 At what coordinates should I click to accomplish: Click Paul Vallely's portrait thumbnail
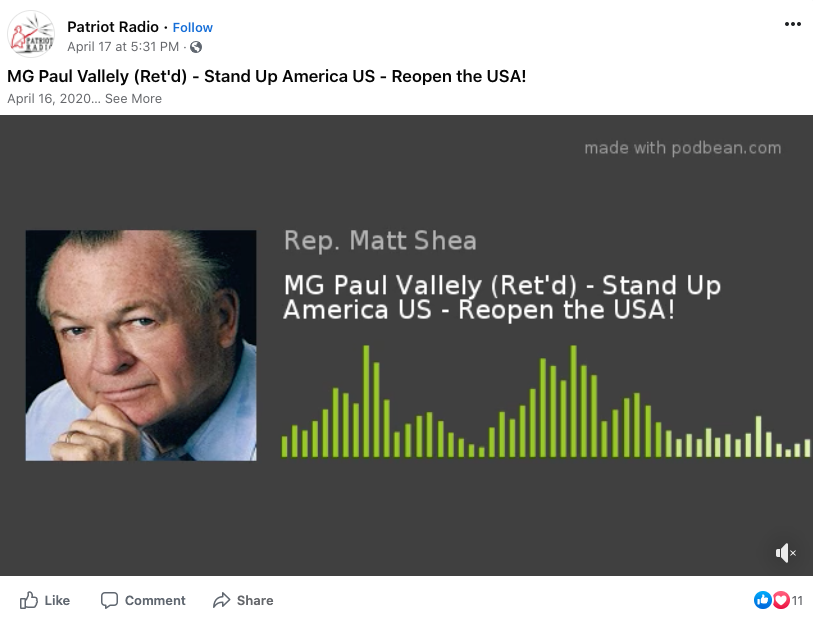pos(141,345)
